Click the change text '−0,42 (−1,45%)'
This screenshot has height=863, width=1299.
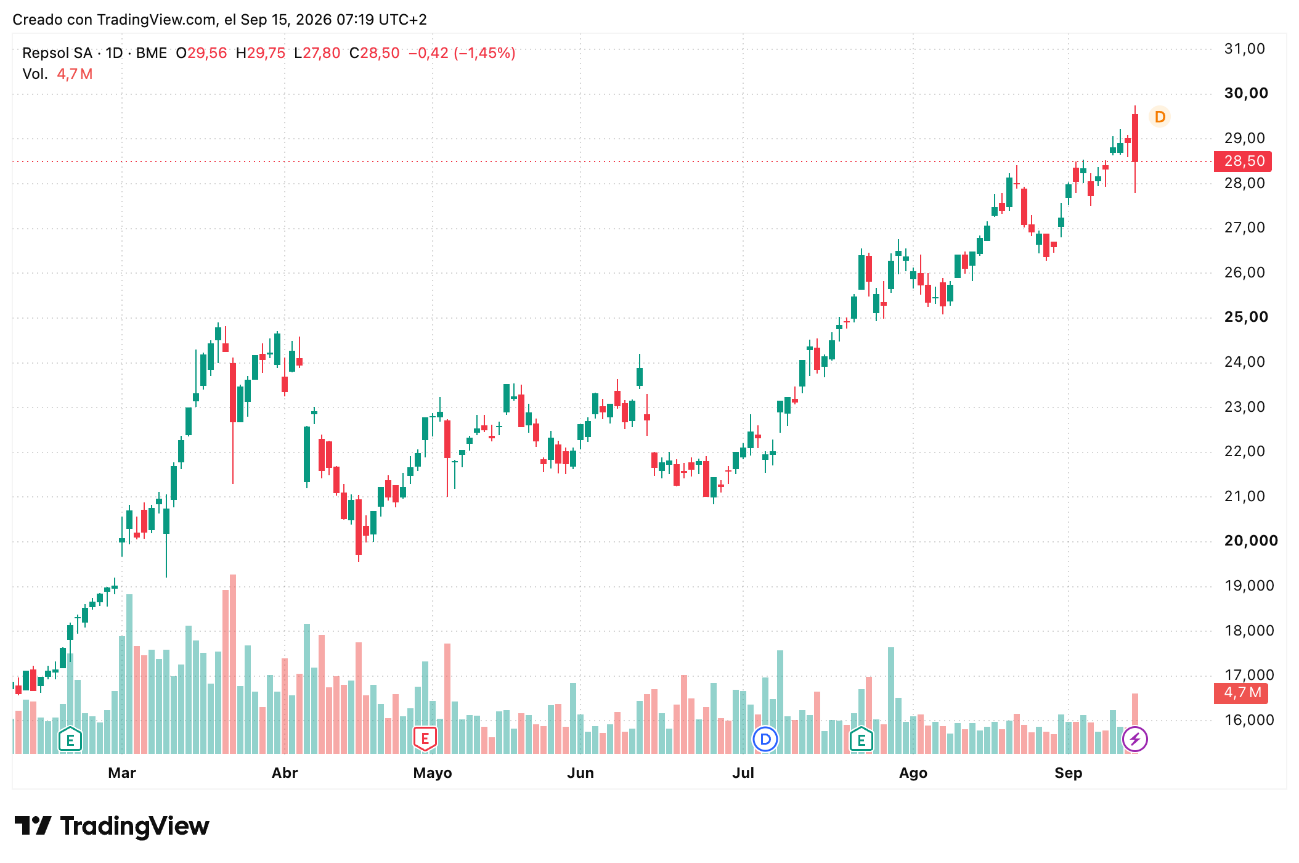(462, 53)
